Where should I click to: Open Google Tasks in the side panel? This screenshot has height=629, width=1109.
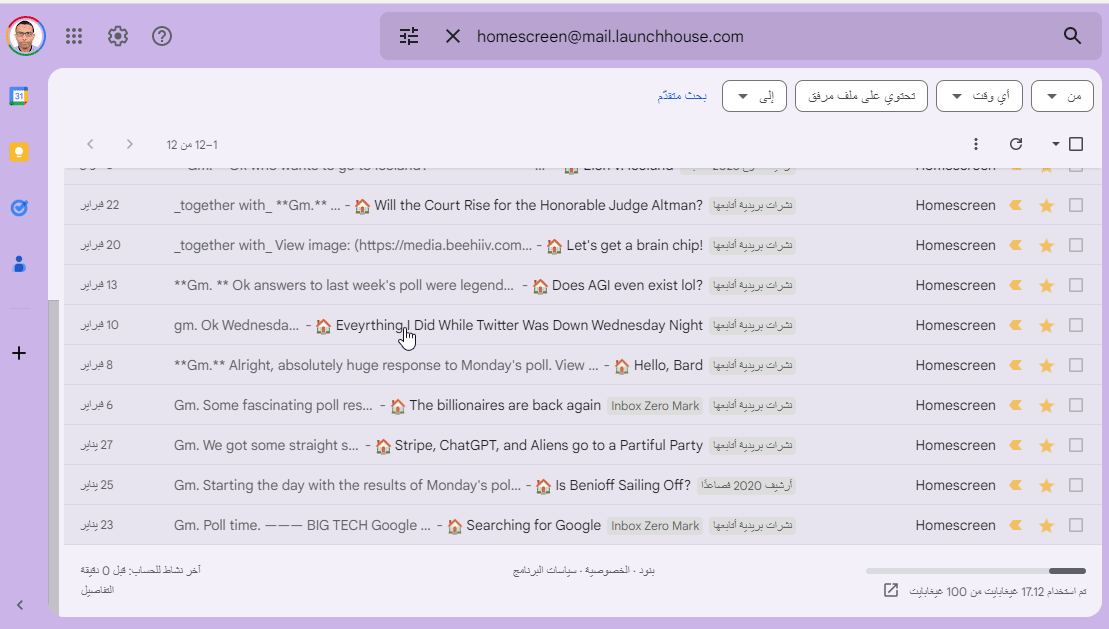[18, 208]
